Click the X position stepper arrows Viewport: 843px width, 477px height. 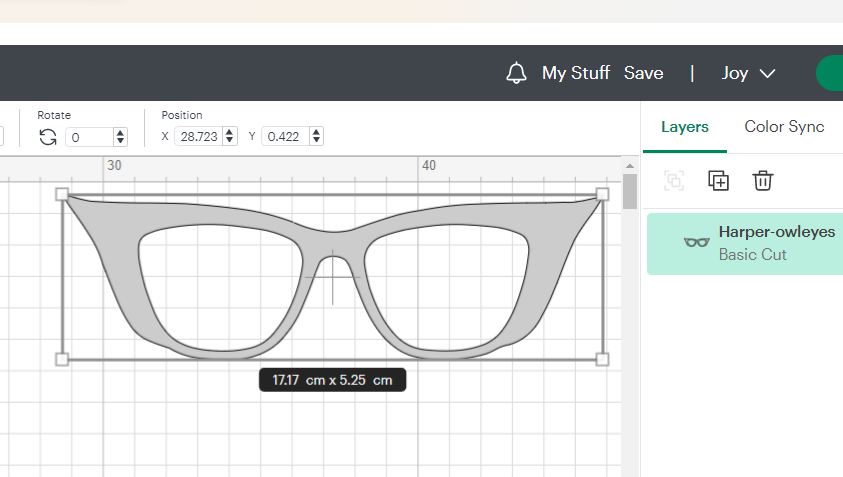tap(230, 136)
